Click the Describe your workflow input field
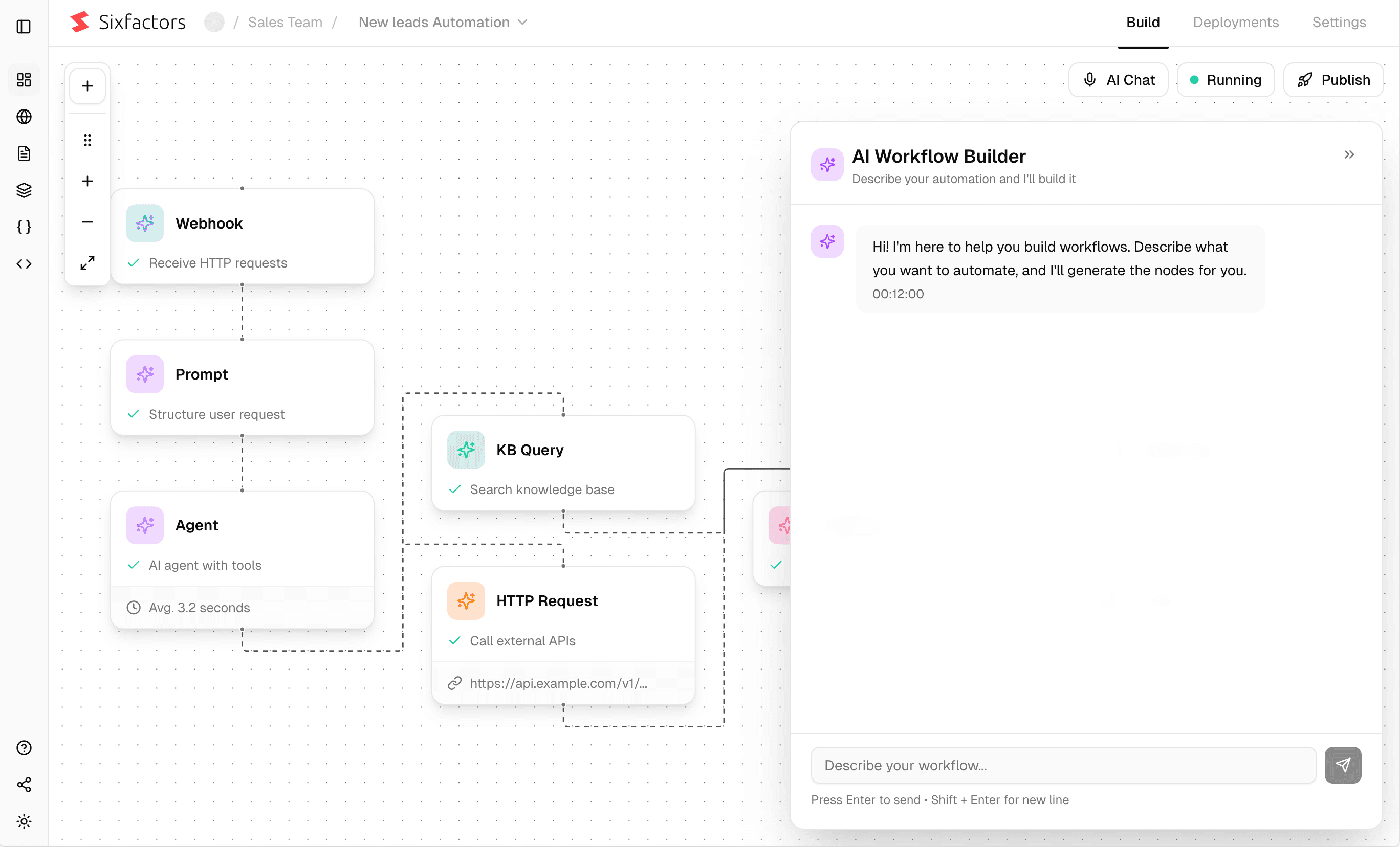The image size is (1400, 847). (x=1062, y=765)
